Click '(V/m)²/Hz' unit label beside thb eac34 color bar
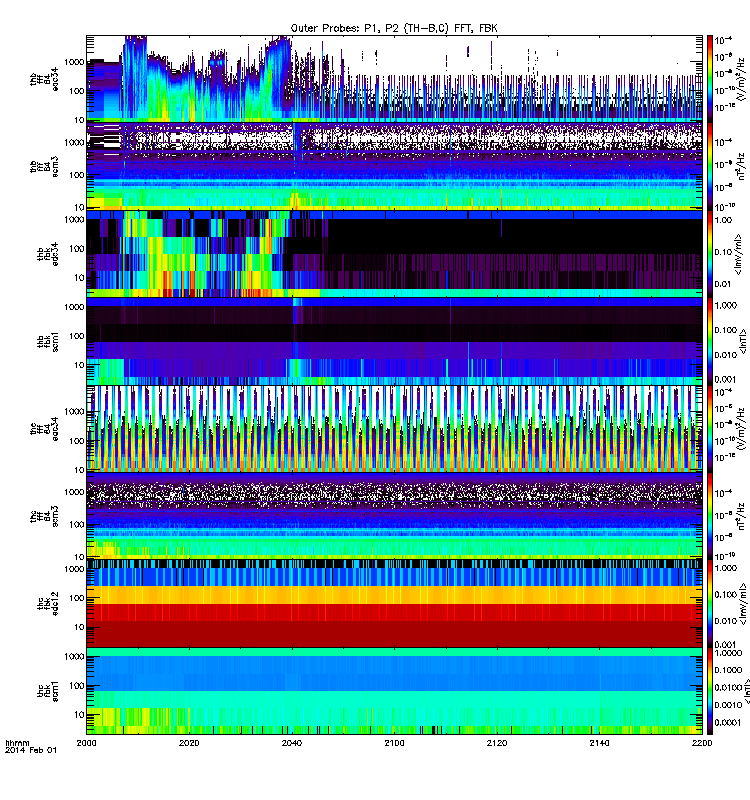Screen dimensions: 750x800 (741, 79)
